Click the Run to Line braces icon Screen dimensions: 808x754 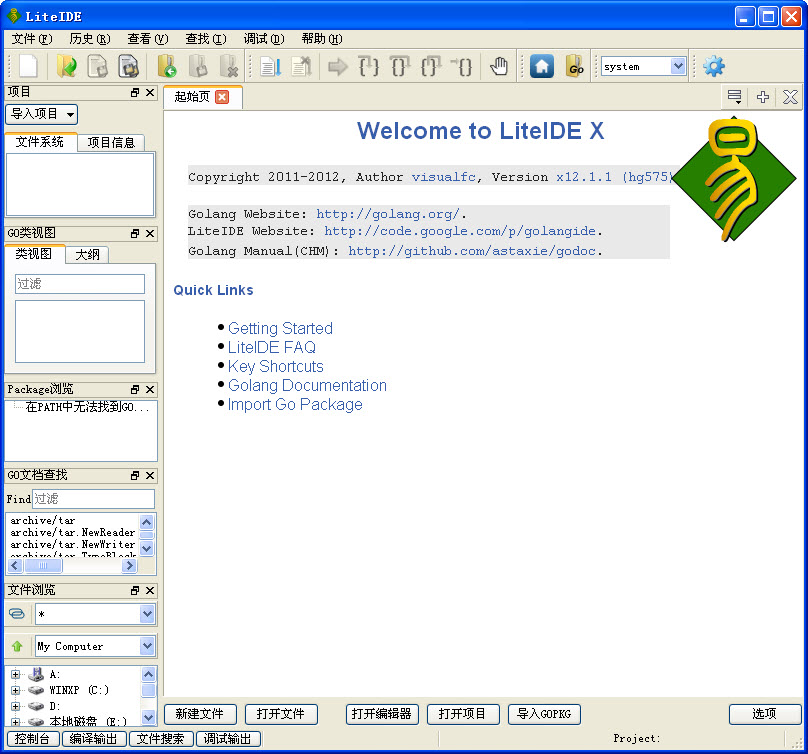click(x=462, y=66)
